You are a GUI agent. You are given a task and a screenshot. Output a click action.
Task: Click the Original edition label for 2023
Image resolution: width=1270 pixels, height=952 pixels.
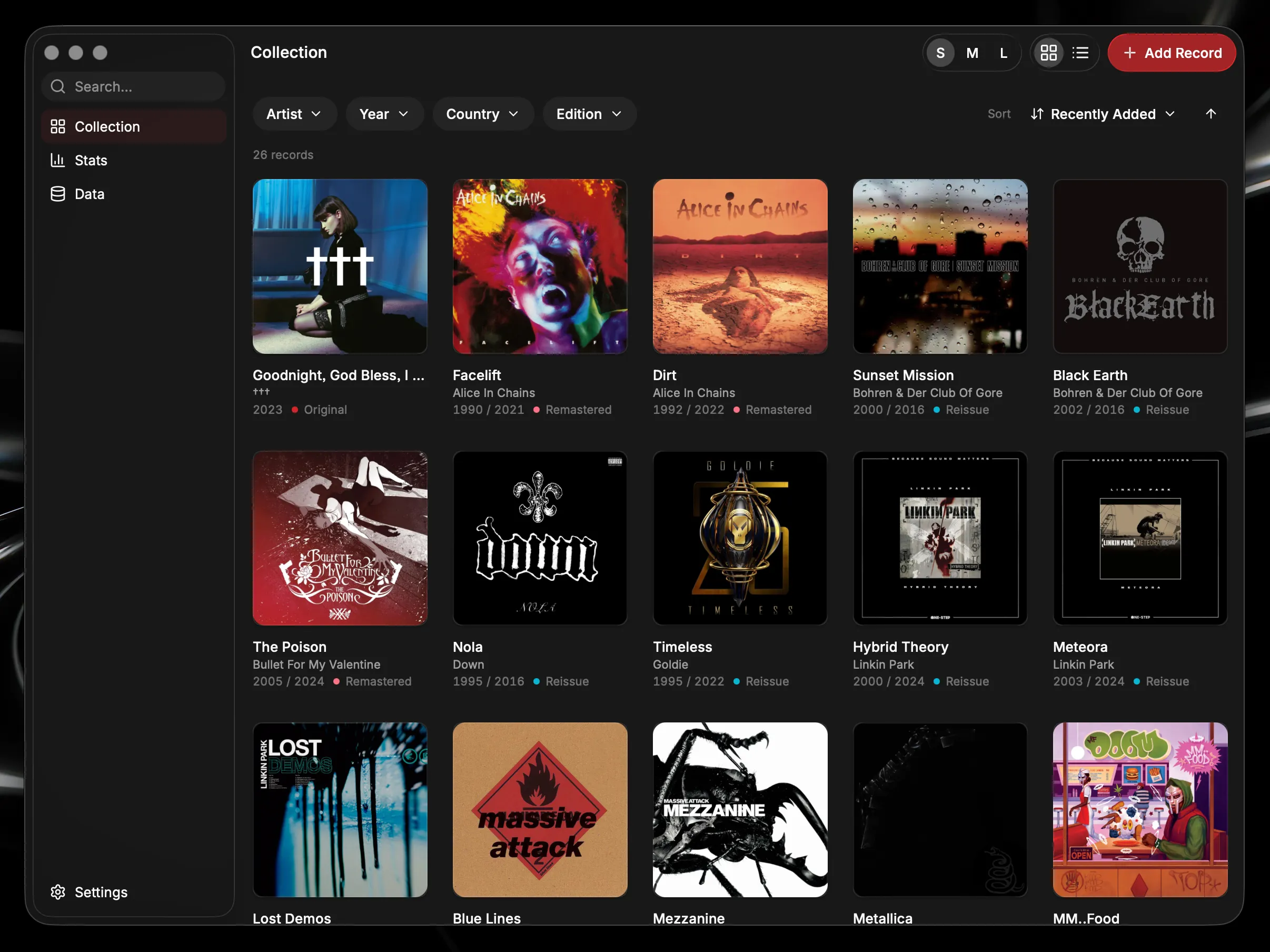(x=325, y=410)
